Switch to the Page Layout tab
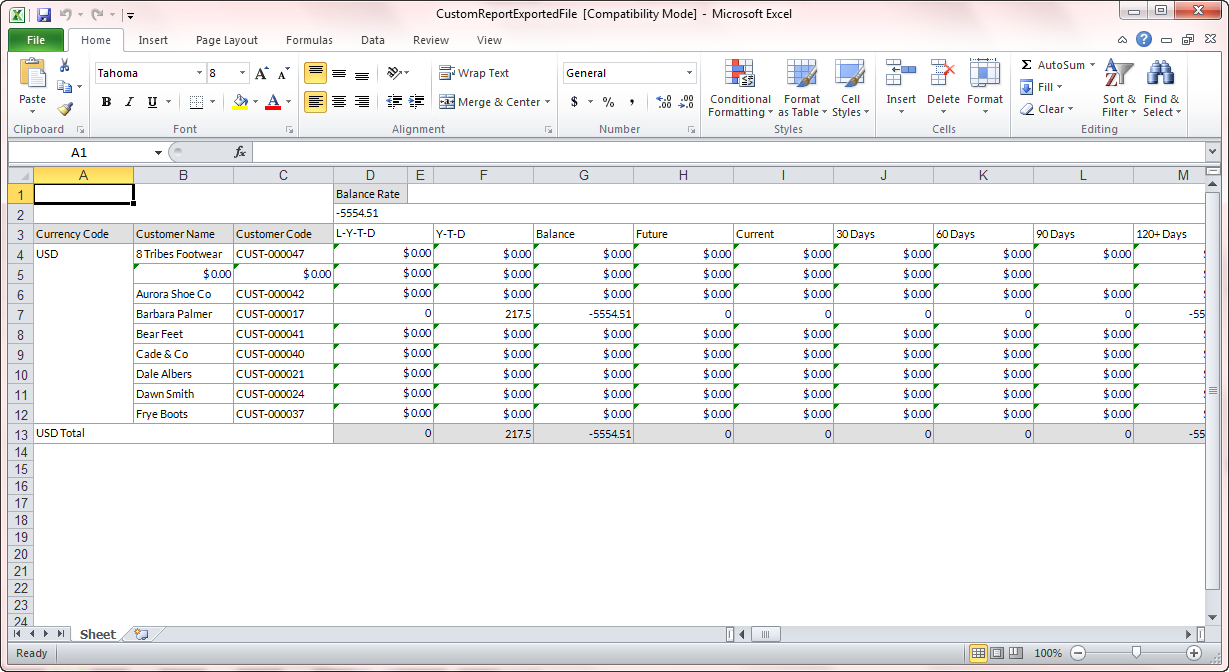This screenshot has width=1229, height=672. pyautogui.click(x=227, y=40)
